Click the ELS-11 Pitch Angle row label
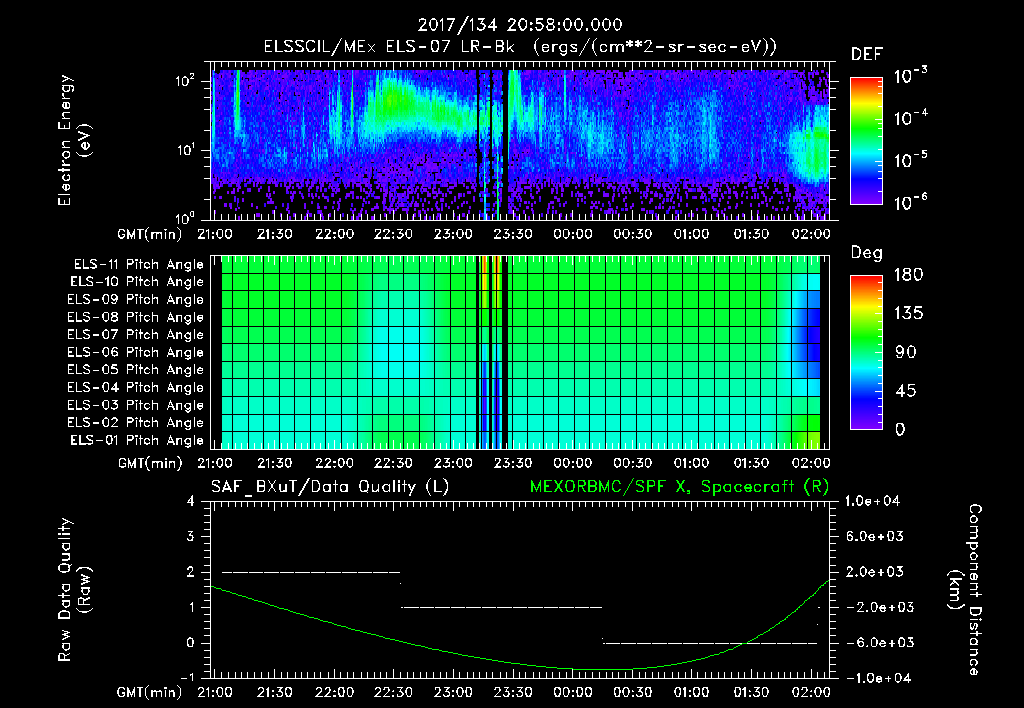The height and width of the screenshot is (708, 1024). pyautogui.click(x=138, y=265)
